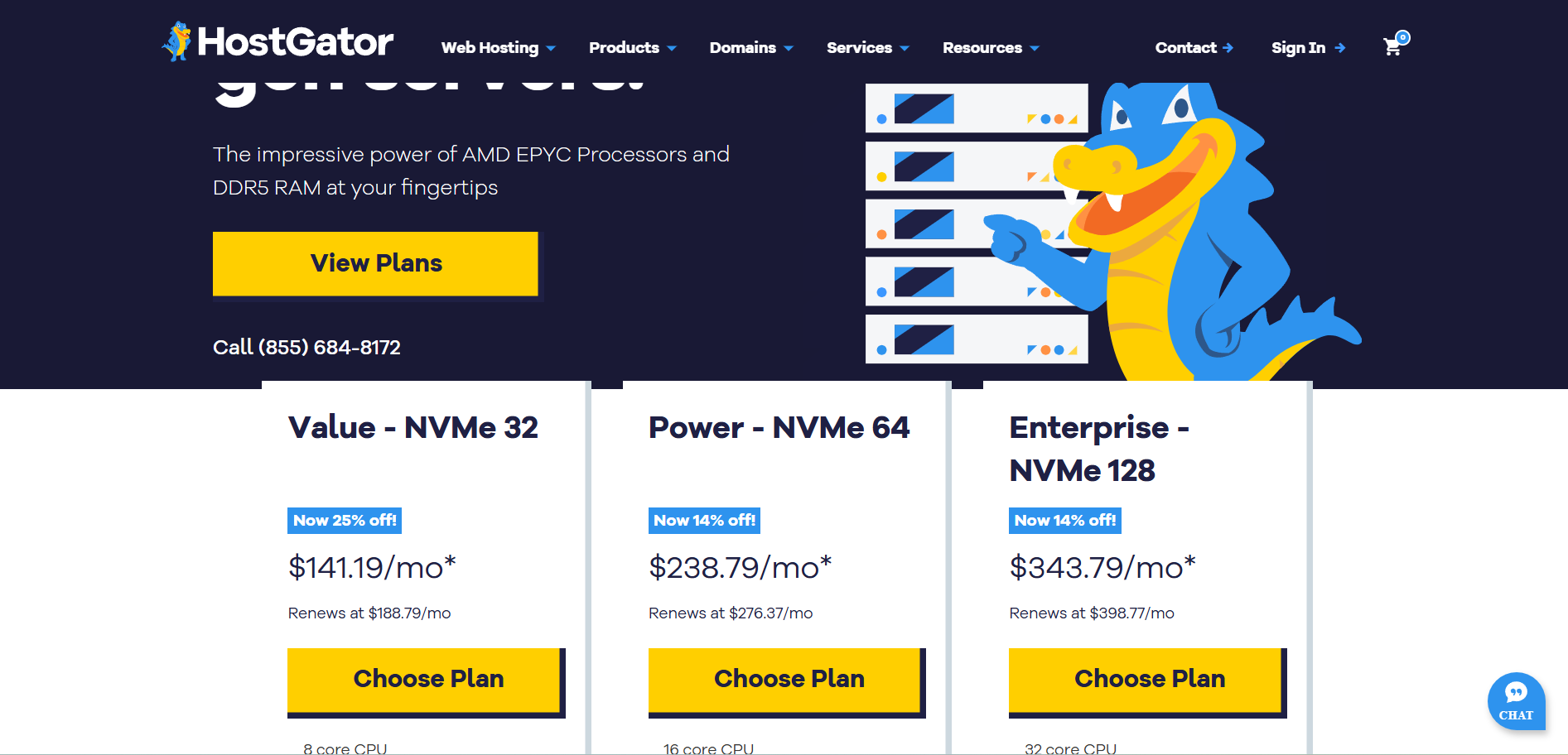Click the arrow next to Sign In
Screen dimensions: 1568x755
1340,48
